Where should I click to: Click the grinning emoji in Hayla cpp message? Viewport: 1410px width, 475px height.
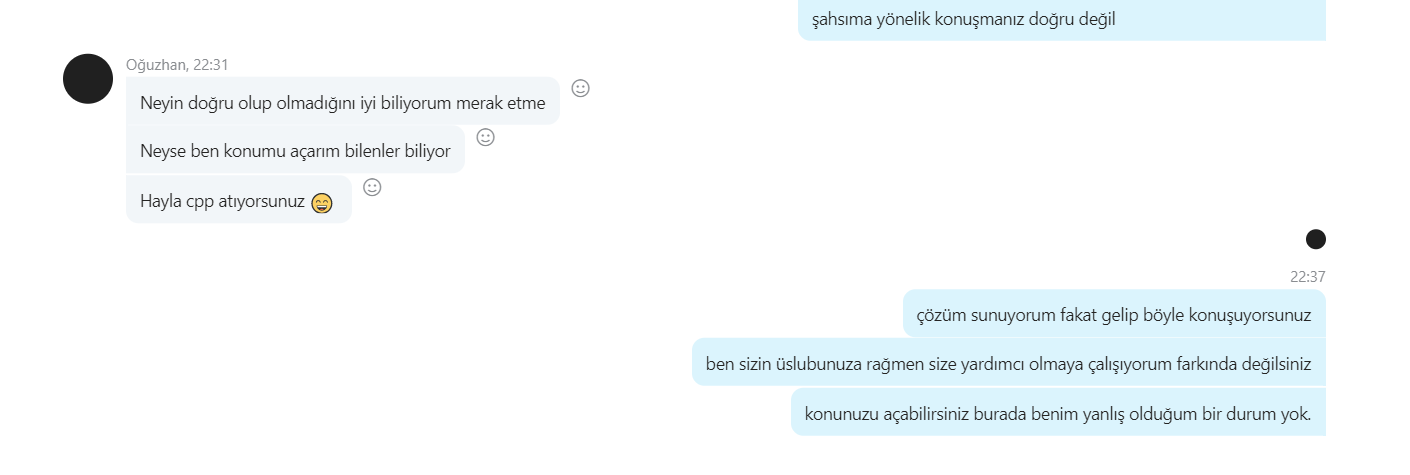click(x=321, y=203)
